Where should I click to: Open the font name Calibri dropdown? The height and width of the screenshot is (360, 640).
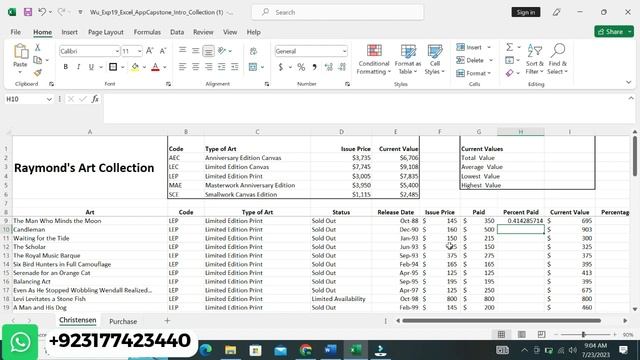click(x=117, y=51)
